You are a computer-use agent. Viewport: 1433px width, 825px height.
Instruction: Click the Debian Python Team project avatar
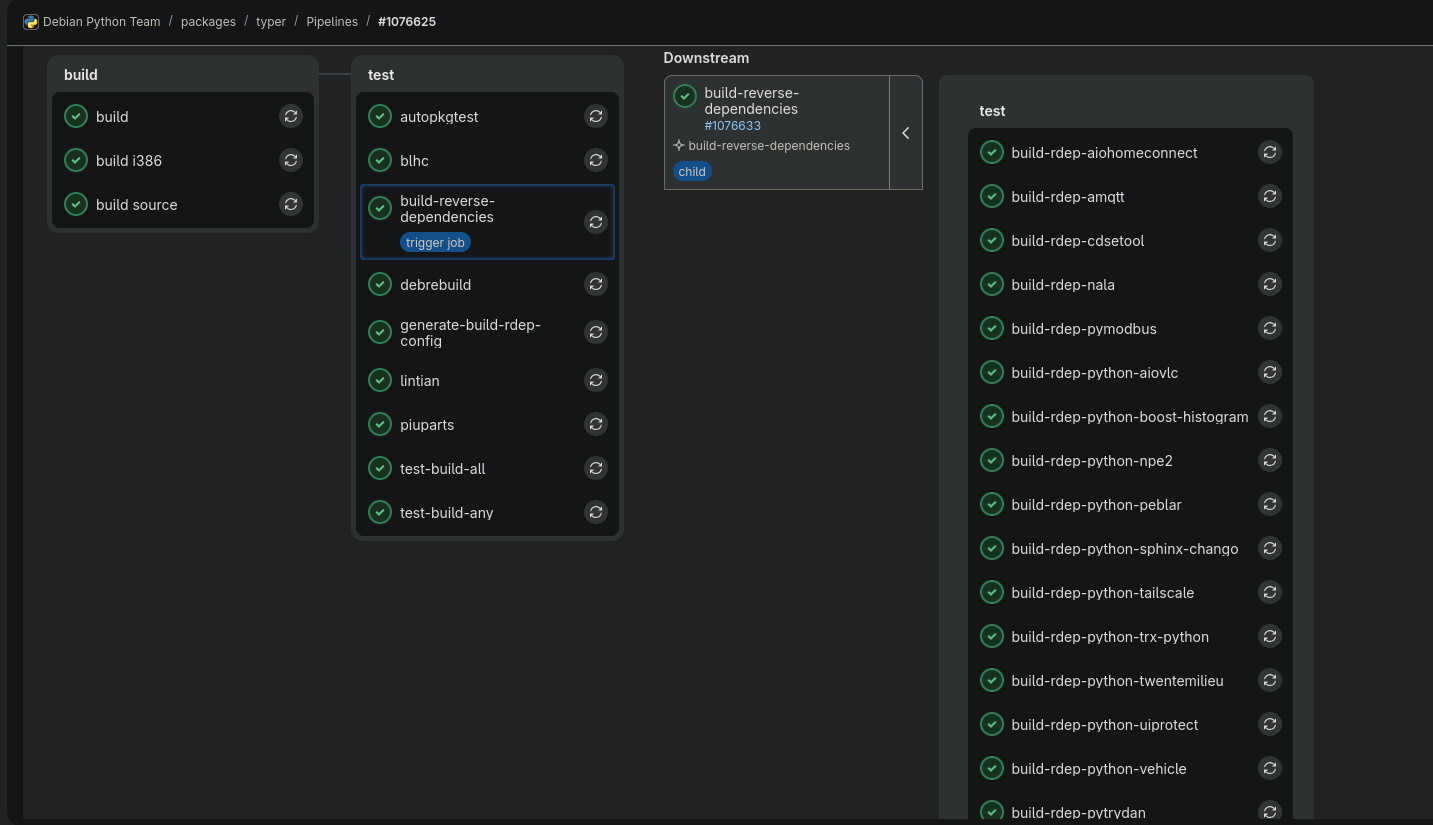tap(31, 21)
